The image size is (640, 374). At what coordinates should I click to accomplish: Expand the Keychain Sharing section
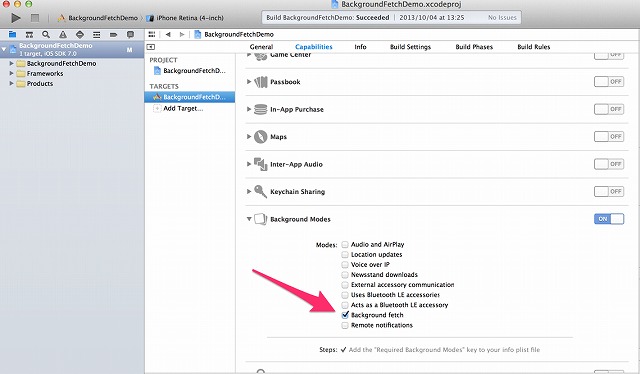pyautogui.click(x=249, y=191)
